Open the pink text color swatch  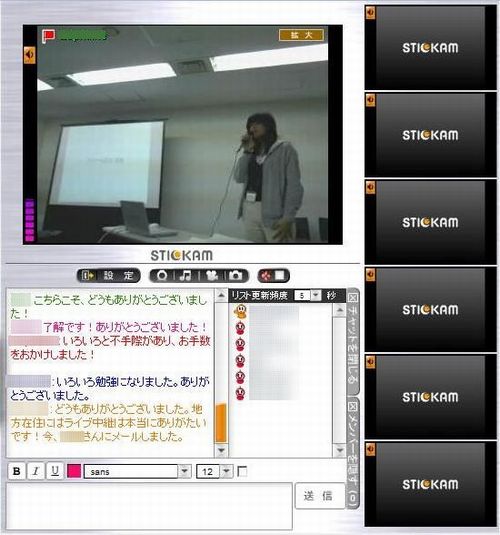(x=74, y=471)
